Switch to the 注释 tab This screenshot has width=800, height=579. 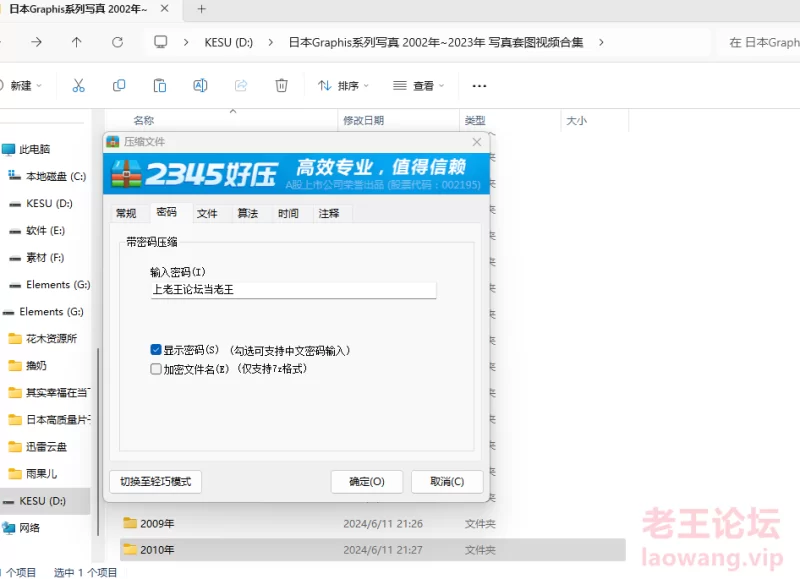click(x=329, y=213)
